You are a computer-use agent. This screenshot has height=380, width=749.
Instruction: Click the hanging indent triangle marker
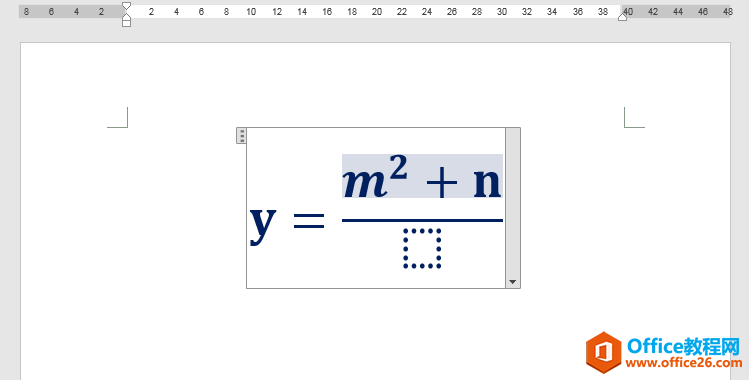point(126,16)
